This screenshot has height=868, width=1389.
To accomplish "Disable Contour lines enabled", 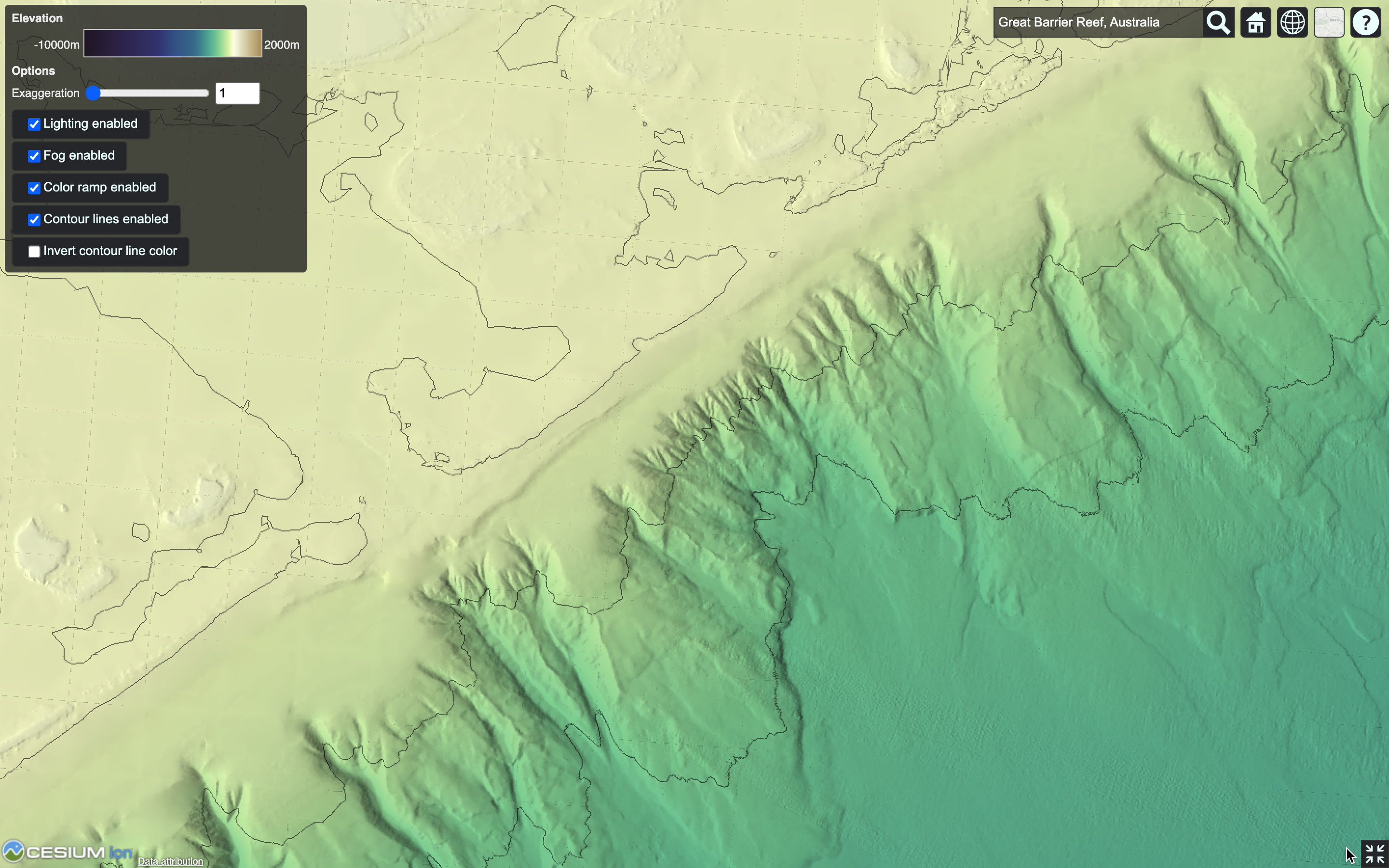I will point(34,219).
